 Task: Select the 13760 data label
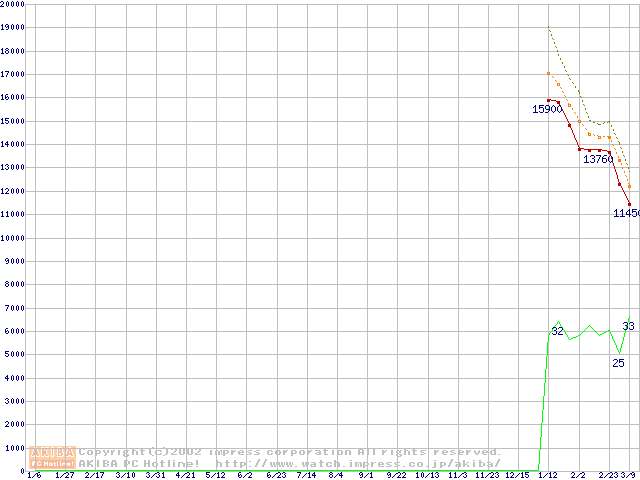click(598, 159)
